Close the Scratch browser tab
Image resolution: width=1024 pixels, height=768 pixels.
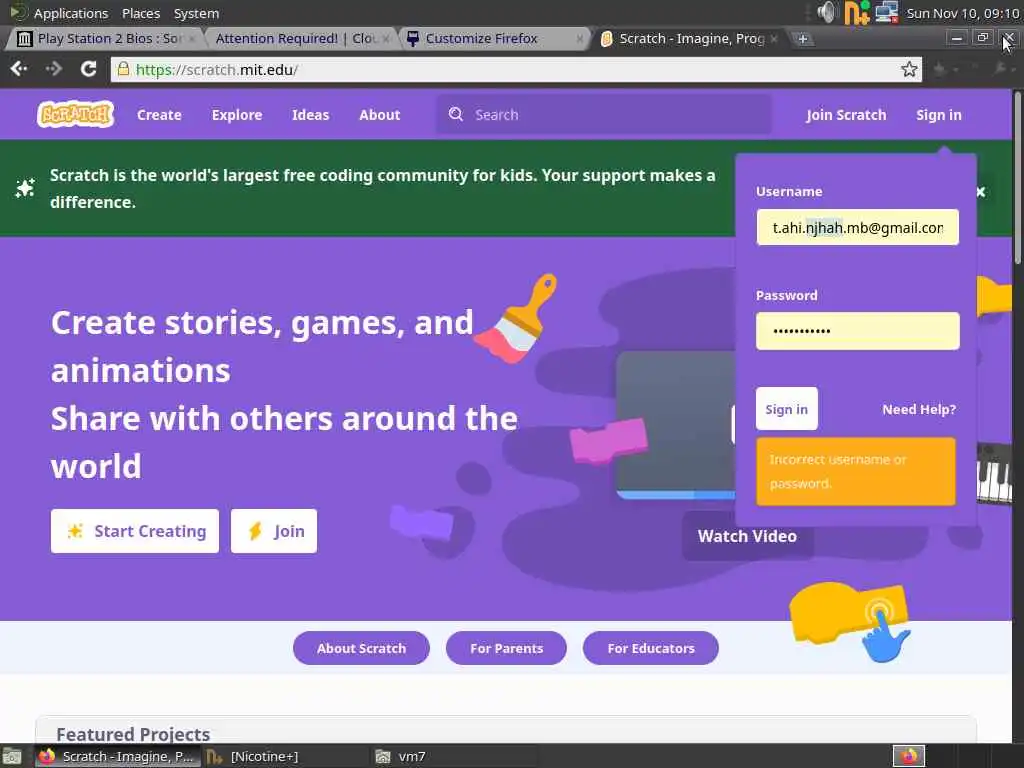tap(774, 39)
